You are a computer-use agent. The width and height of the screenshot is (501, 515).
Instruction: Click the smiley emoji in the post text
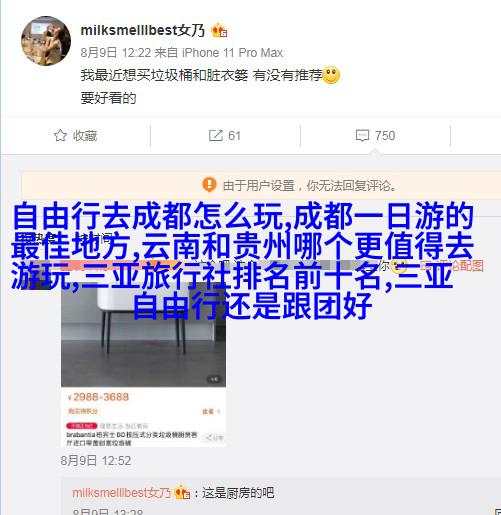pos(331,75)
